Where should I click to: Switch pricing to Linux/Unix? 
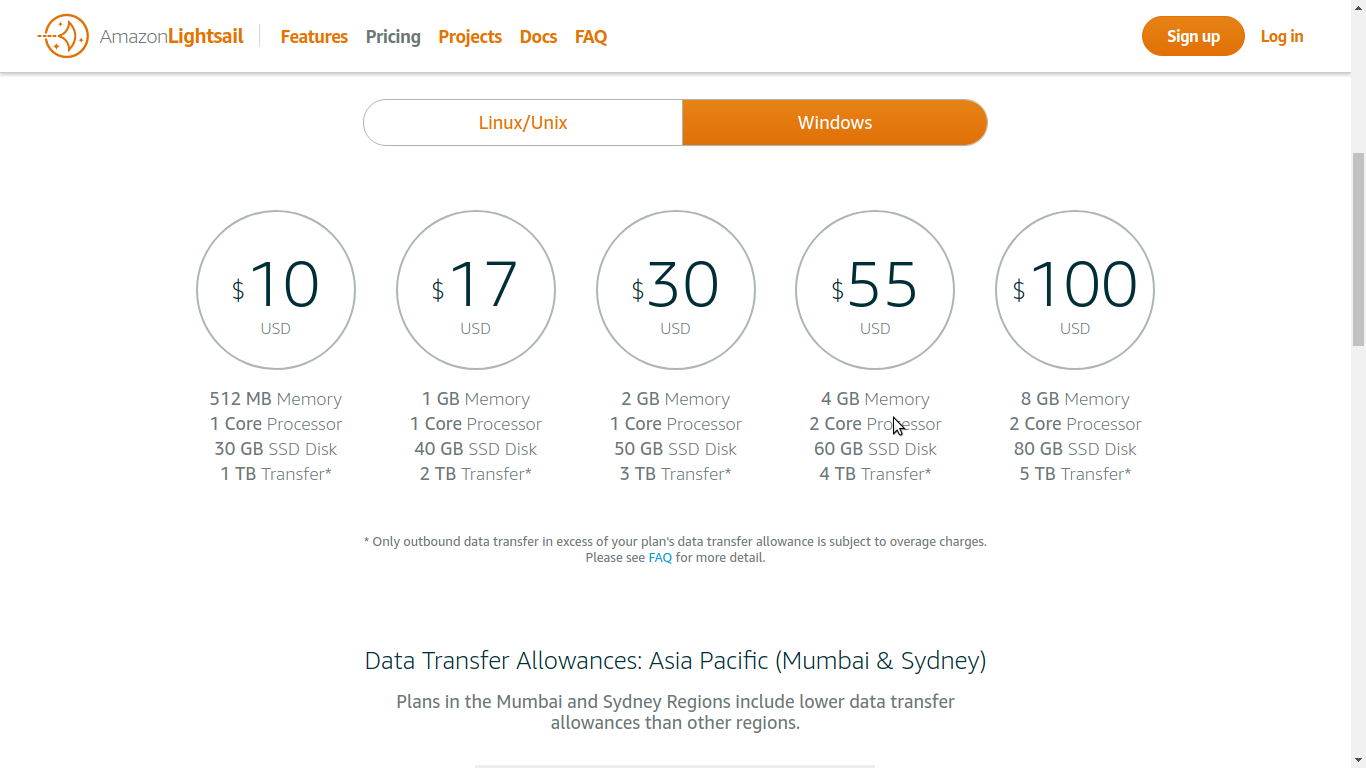523,123
